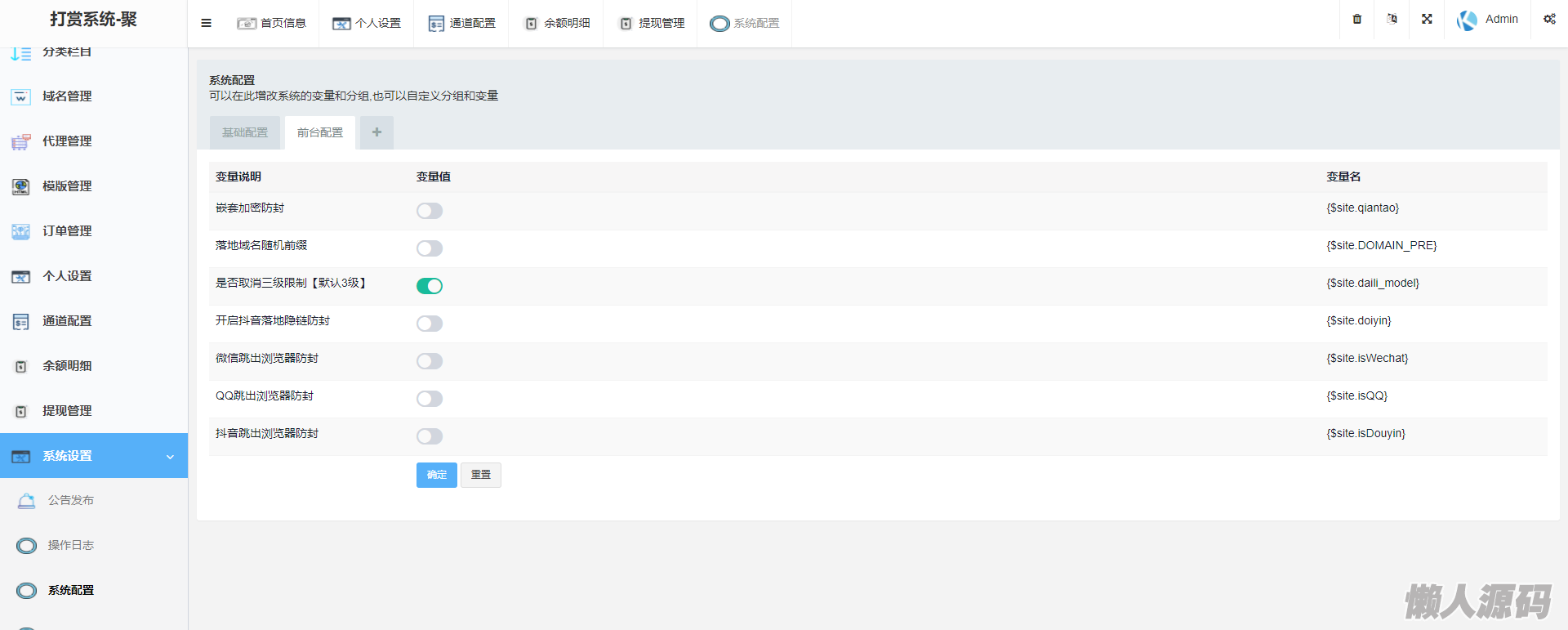
Task: Click the 提现管理 icon in the sidebar
Action: 20,412
